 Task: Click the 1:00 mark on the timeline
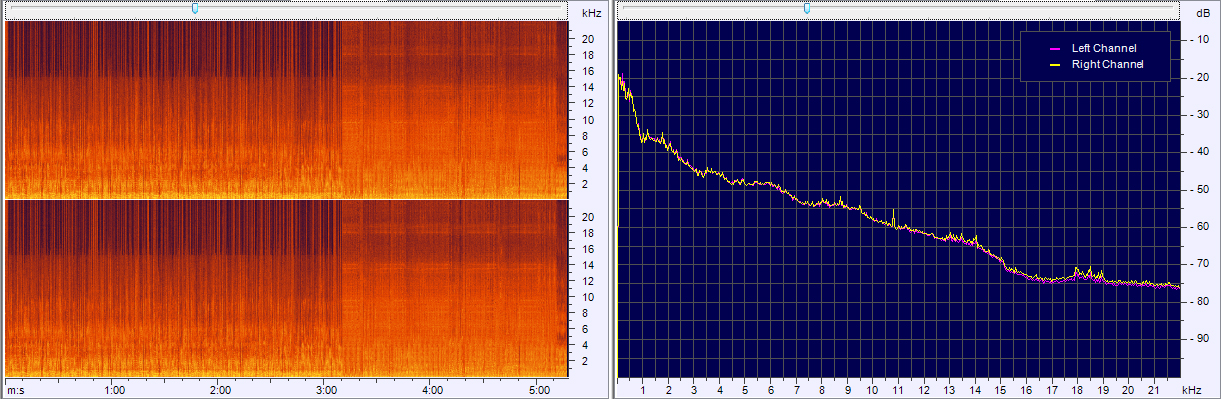click(114, 388)
